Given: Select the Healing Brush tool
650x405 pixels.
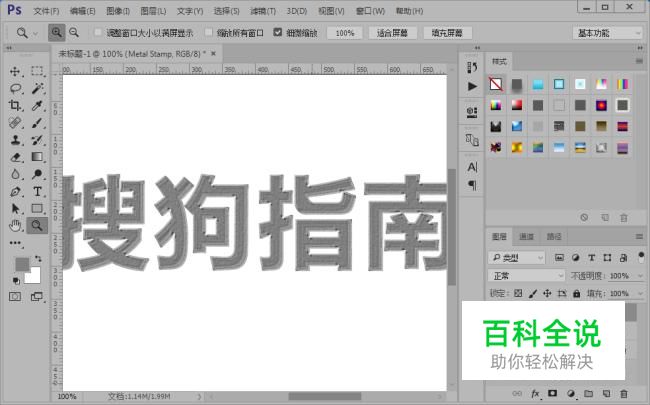Looking at the screenshot, I should click(15, 123).
